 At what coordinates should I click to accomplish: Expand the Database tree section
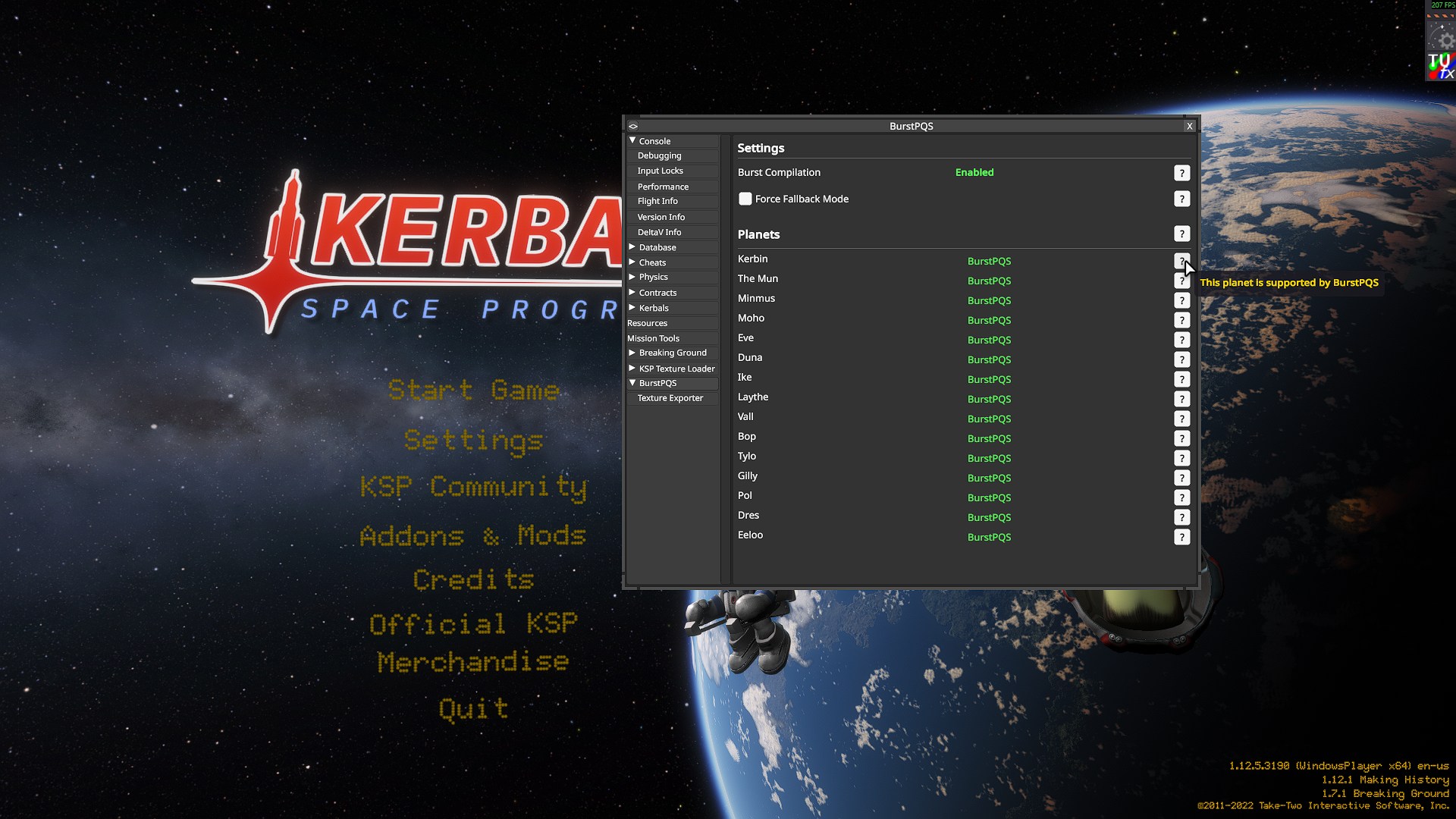click(x=632, y=247)
